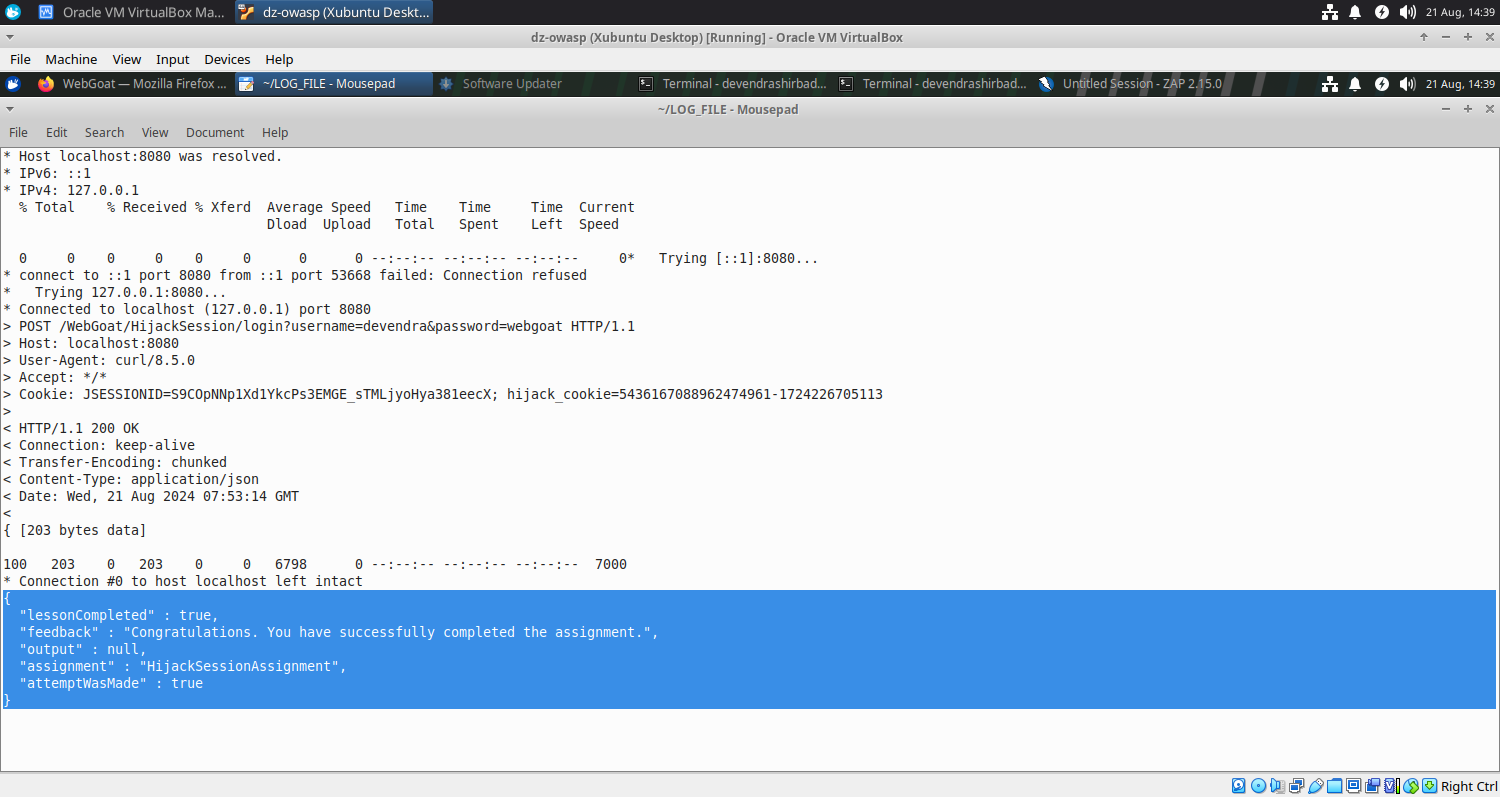Open the VirtualBox Help menu
Screen dimensions: 1500x797
click(279, 59)
